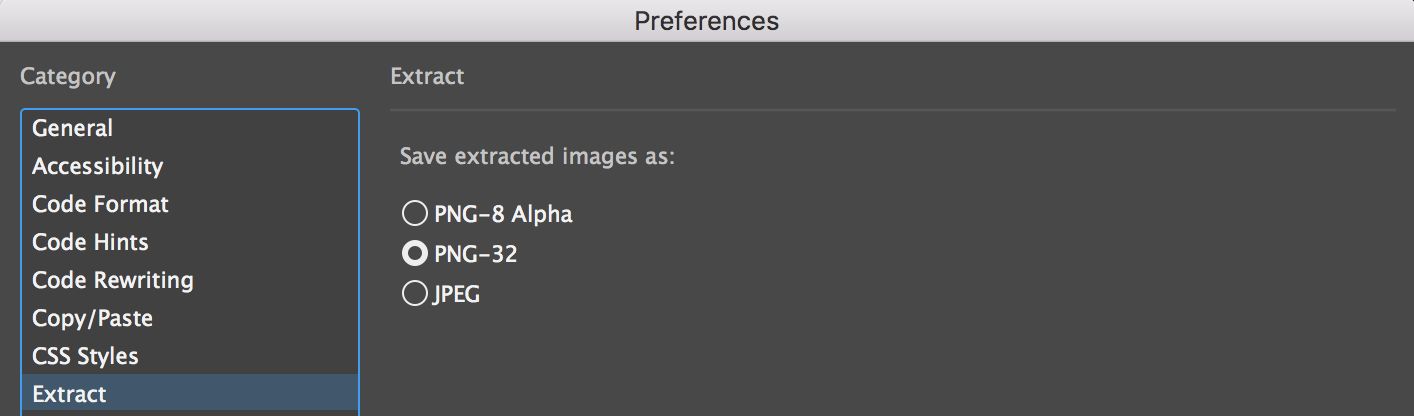The image size is (1414, 416).
Task: Click the separator line under the Extract heading
Action: click(x=892, y=109)
